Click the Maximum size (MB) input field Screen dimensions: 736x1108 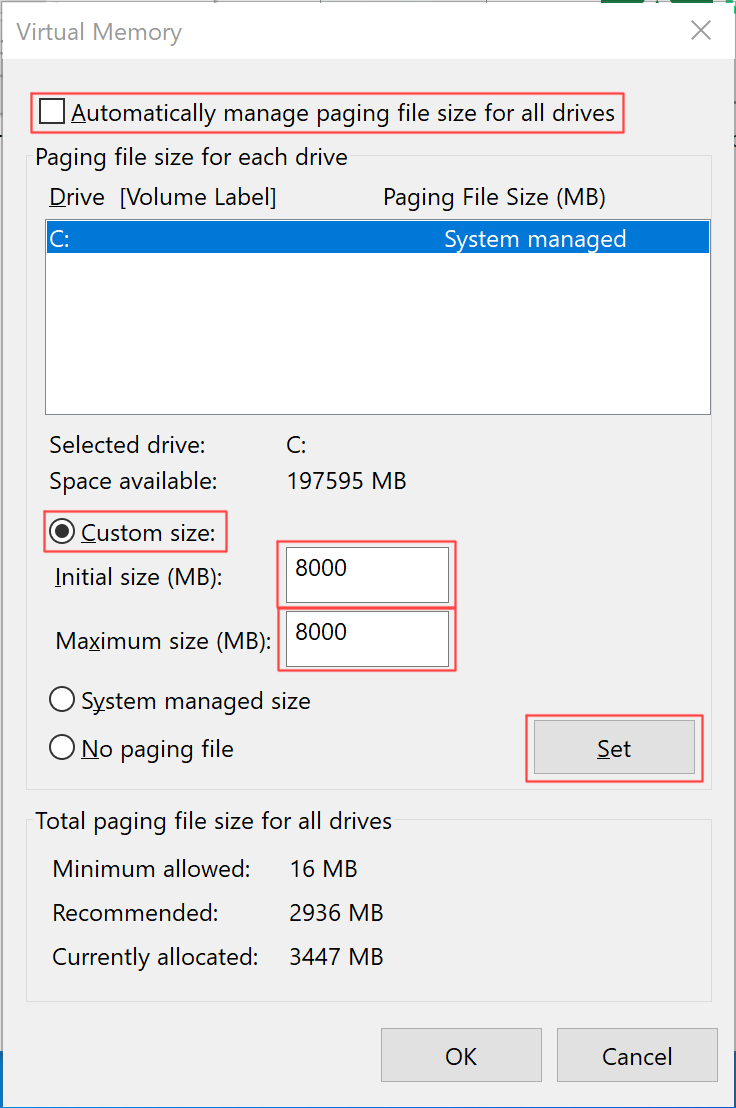367,638
